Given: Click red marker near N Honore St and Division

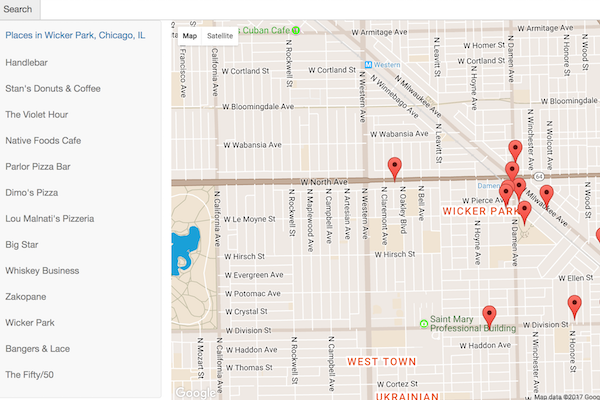Looking at the screenshot, I should click(574, 307).
